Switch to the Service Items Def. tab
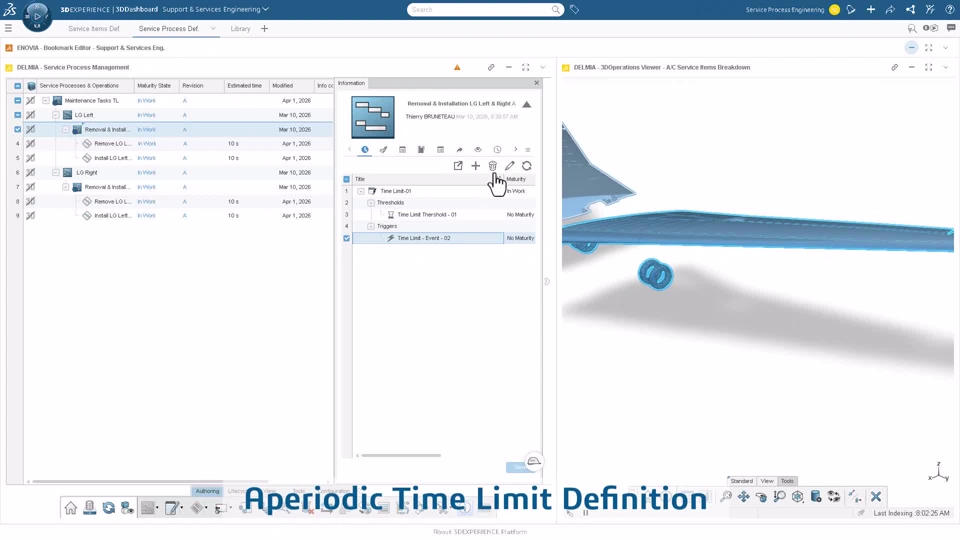 [94, 29]
